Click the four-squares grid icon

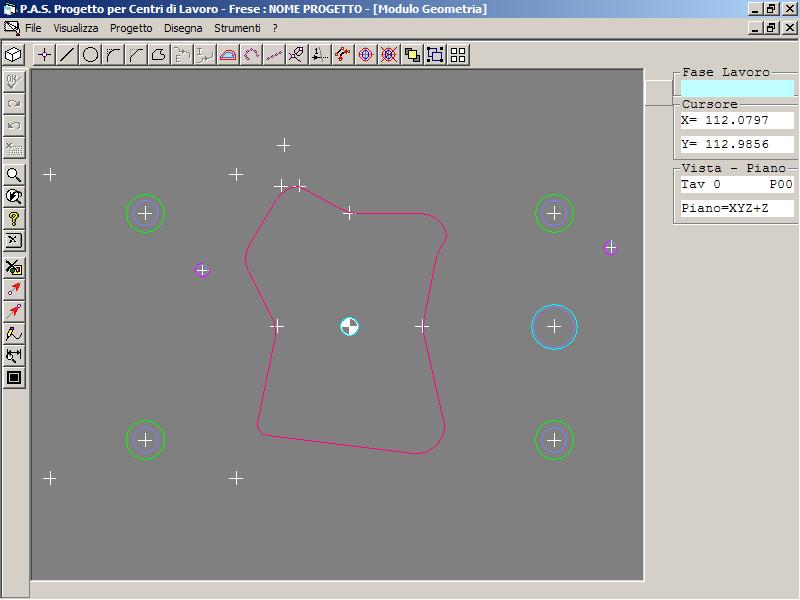[458, 55]
